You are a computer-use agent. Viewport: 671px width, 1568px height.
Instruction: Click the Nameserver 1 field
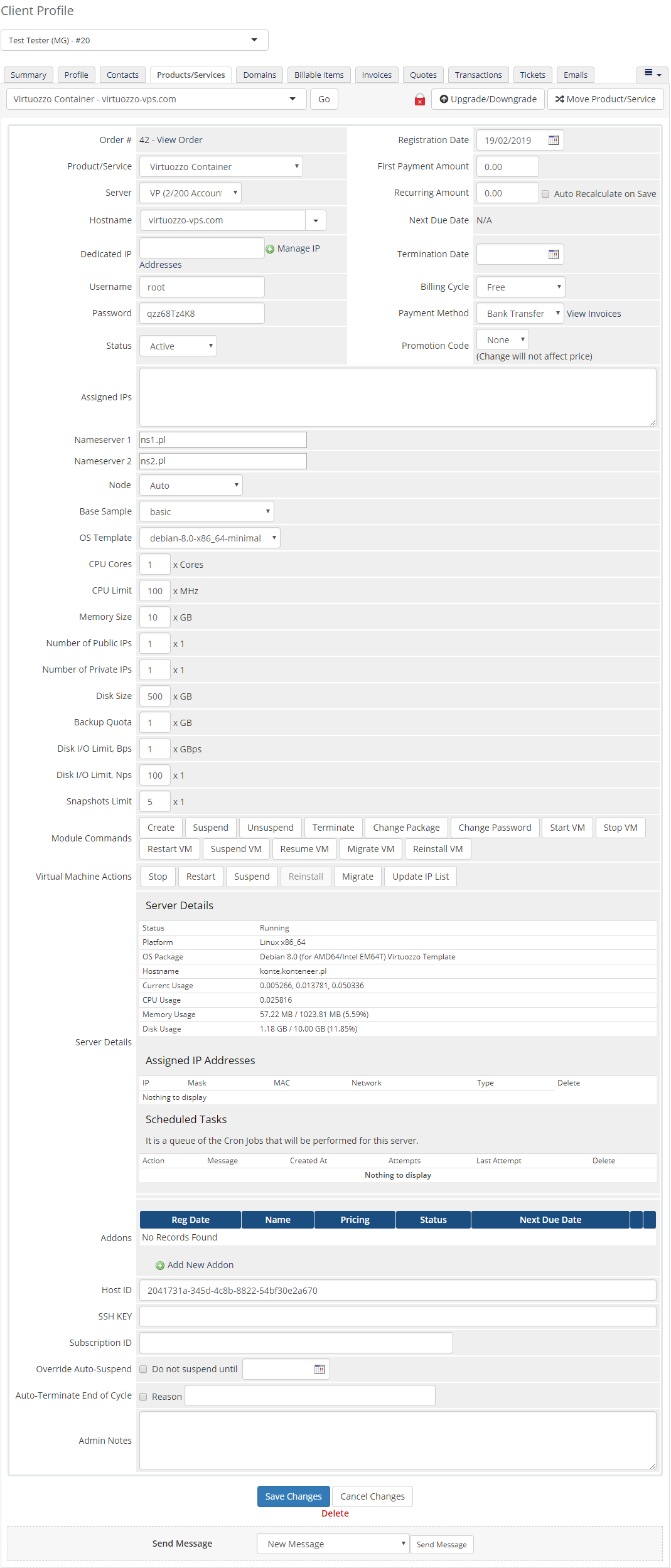point(223,440)
